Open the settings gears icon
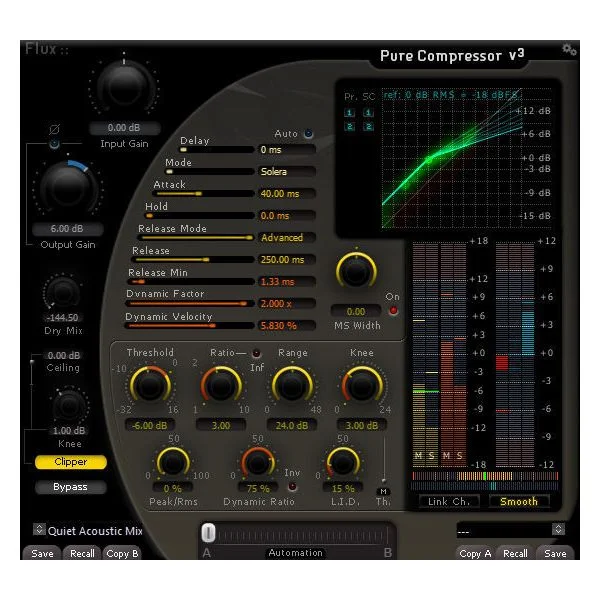This screenshot has height=600, width=600. (x=569, y=50)
